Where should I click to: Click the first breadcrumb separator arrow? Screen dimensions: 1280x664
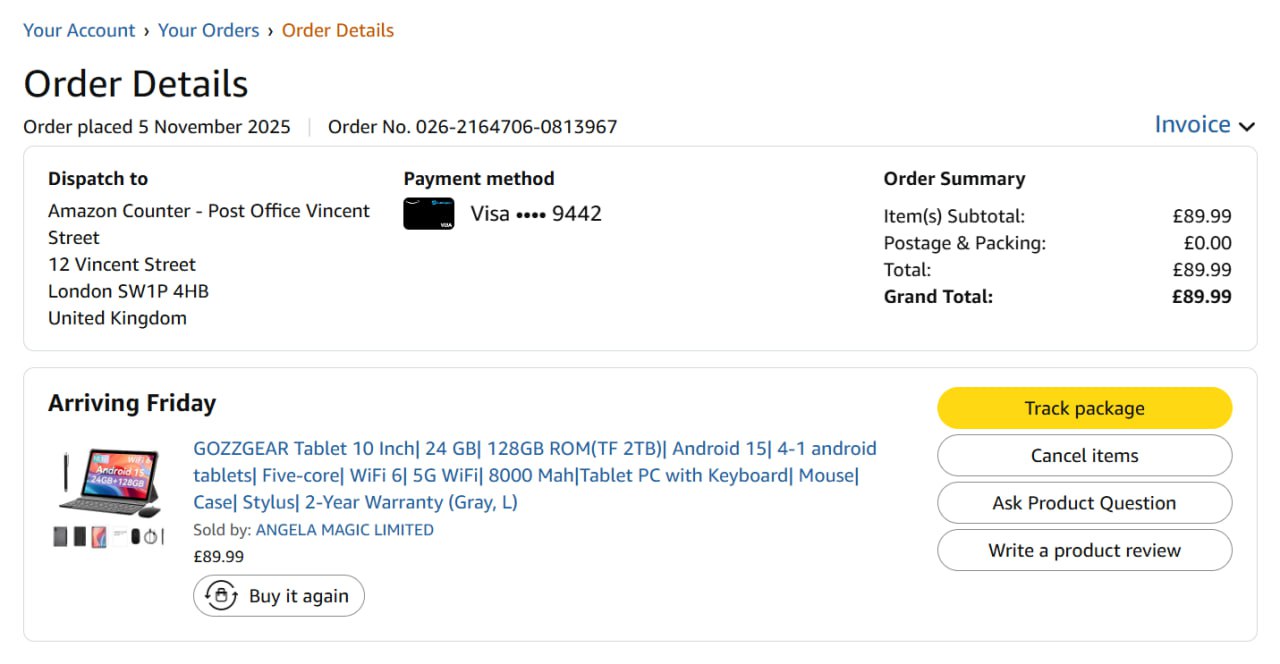[146, 31]
